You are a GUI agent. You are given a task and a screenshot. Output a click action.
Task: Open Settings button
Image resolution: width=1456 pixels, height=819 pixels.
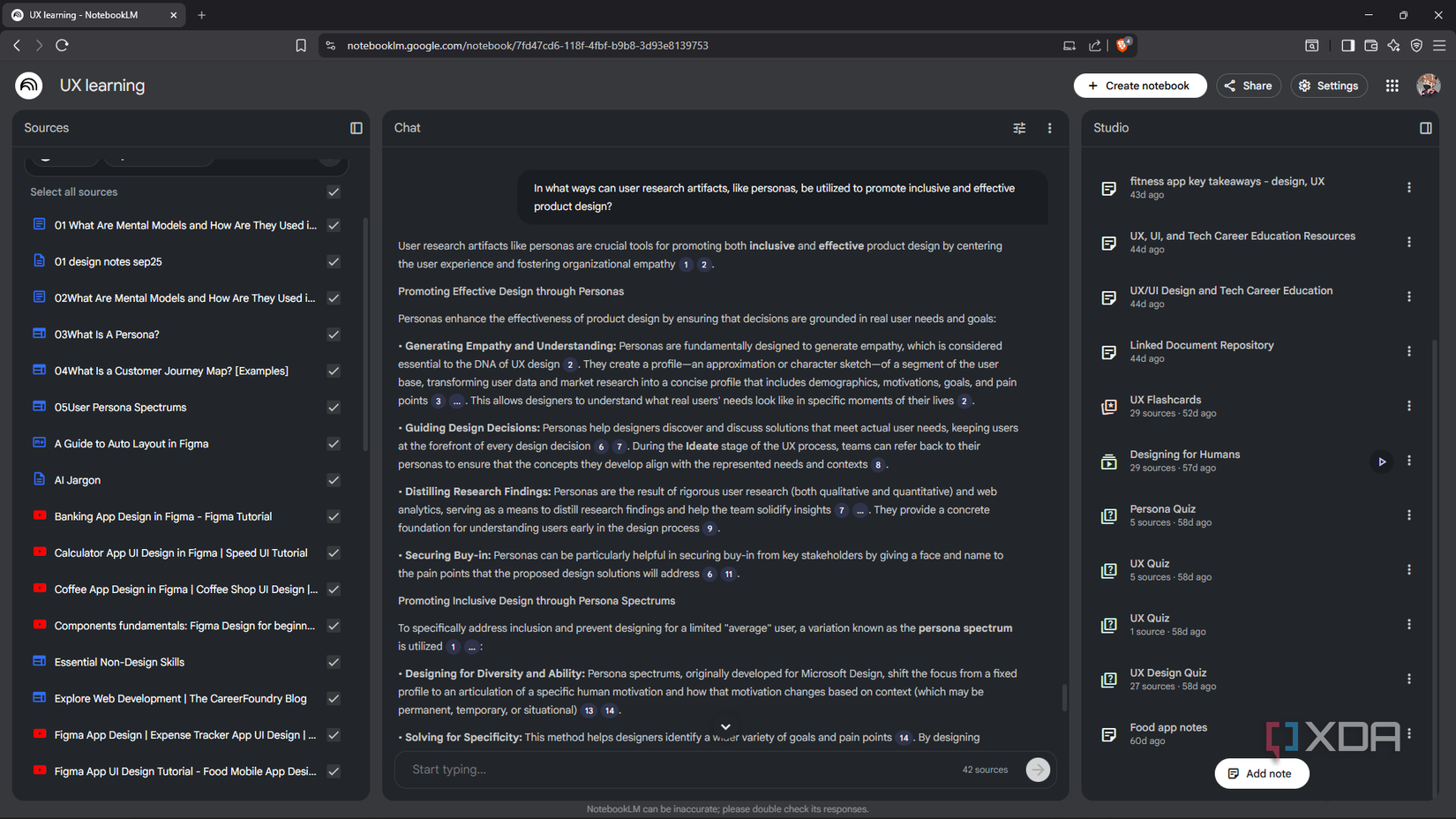click(x=1328, y=86)
